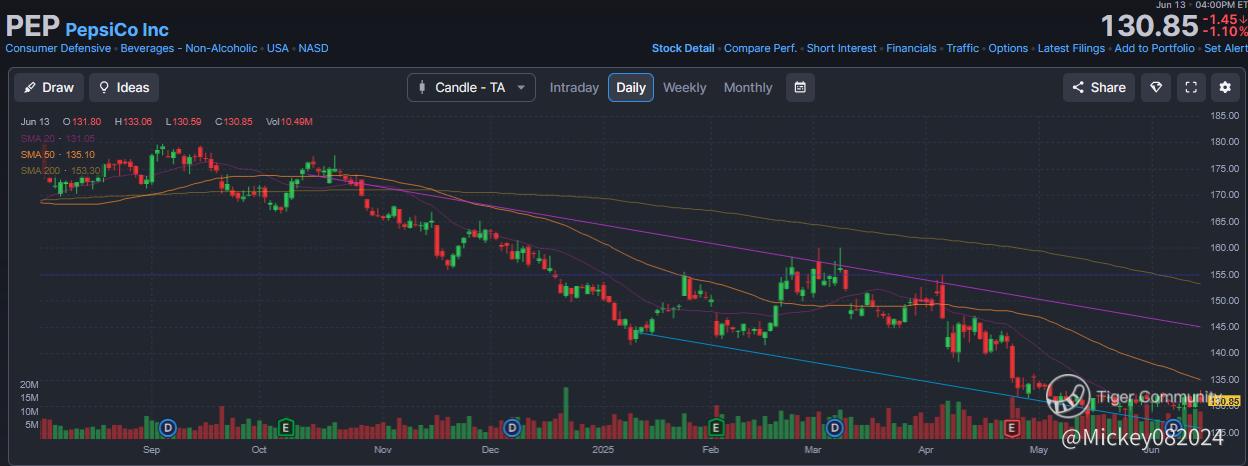Open the NASD exchange link
Image resolution: width=1248 pixels, height=466 pixels.
tap(313, 48)
